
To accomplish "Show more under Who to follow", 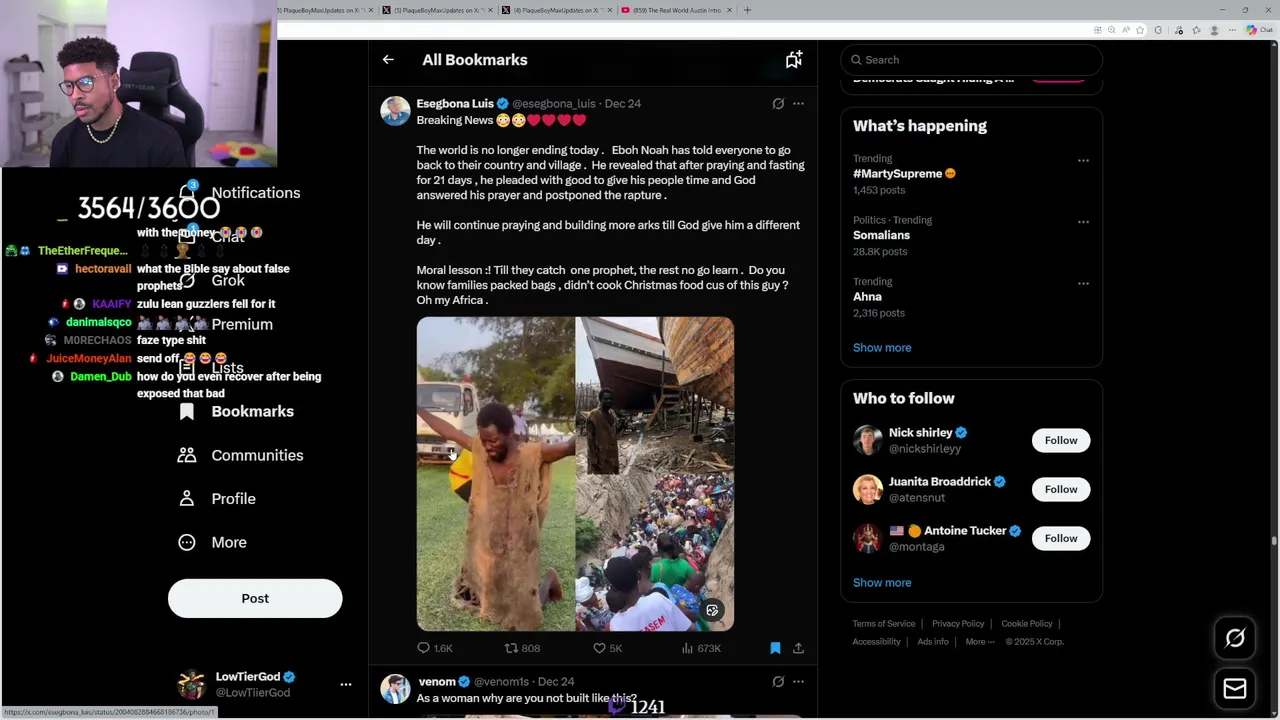I will coord(882,582).
